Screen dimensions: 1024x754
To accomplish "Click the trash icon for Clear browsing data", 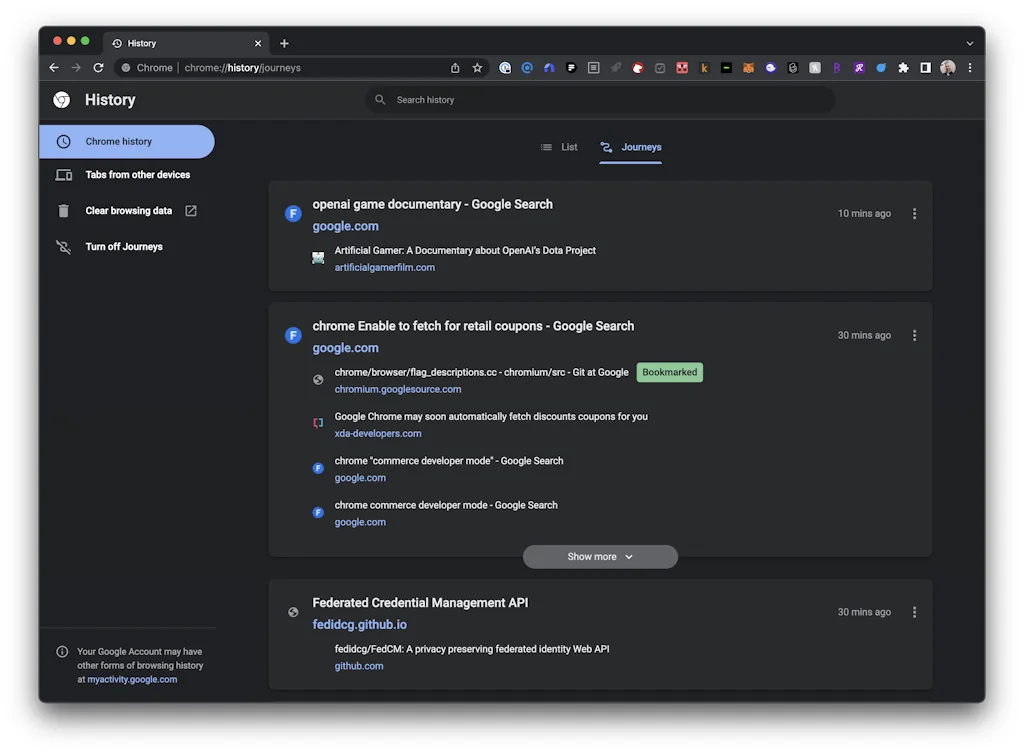I will pyautogui.click(x=64, y=210).
